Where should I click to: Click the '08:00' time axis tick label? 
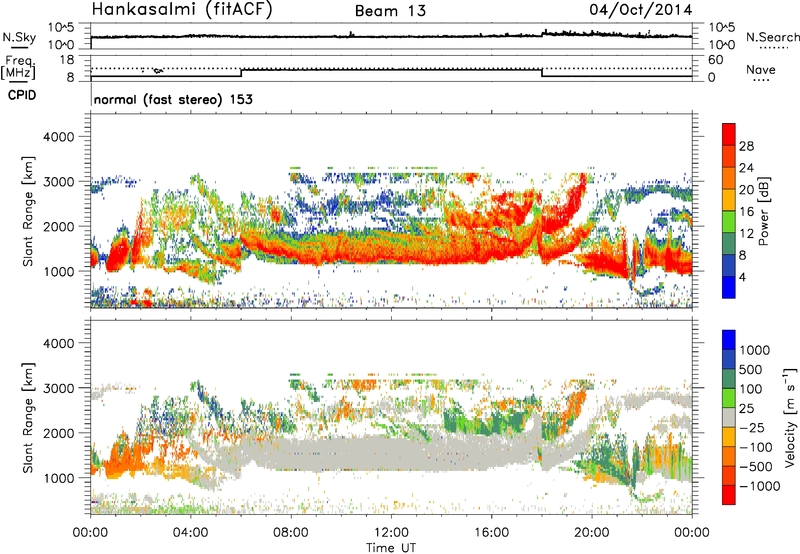point(291,533)
